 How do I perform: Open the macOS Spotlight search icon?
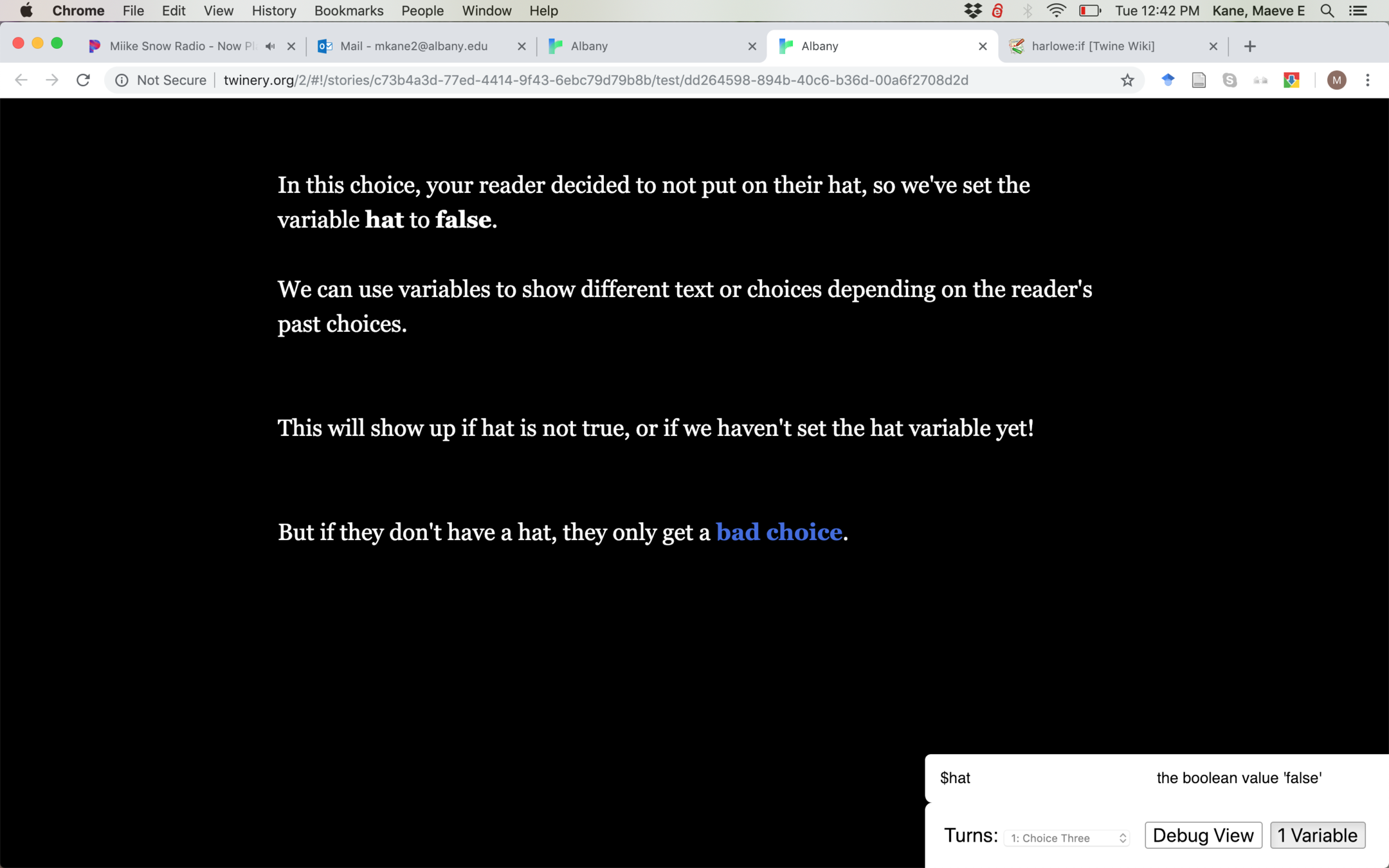coord(1327,11)
